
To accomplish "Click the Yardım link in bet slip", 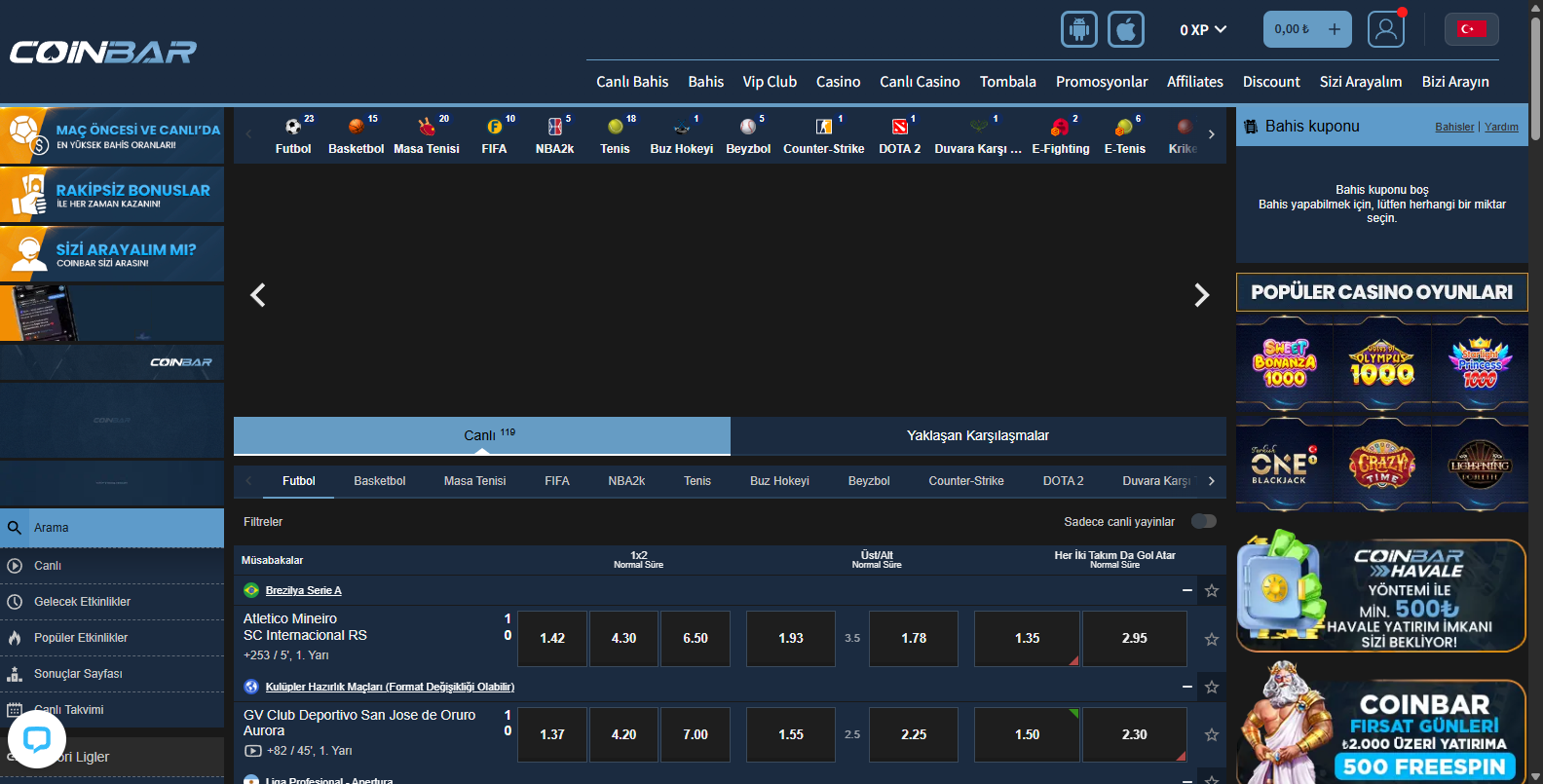I will (x=1501, y=127).
